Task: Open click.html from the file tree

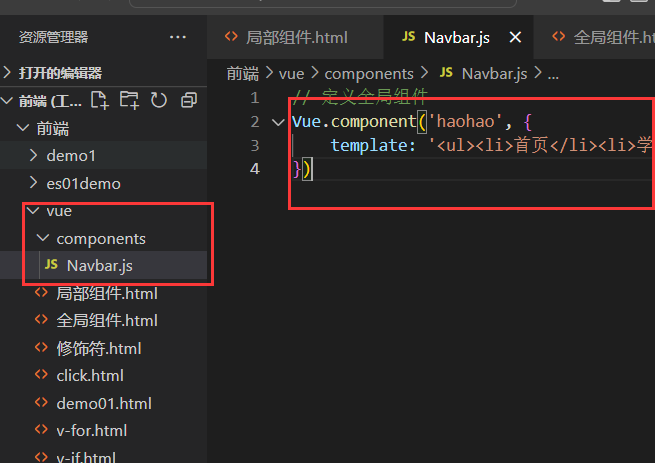Action: point(90,376)
